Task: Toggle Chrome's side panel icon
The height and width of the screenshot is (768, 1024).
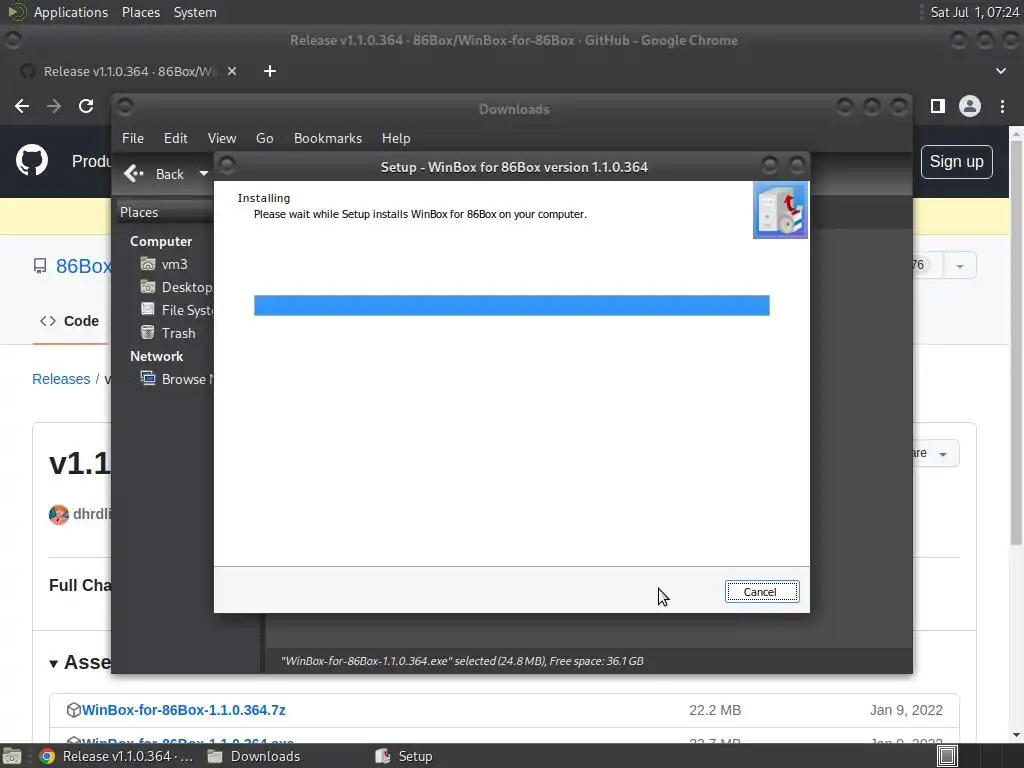Action: click(938, 106)
